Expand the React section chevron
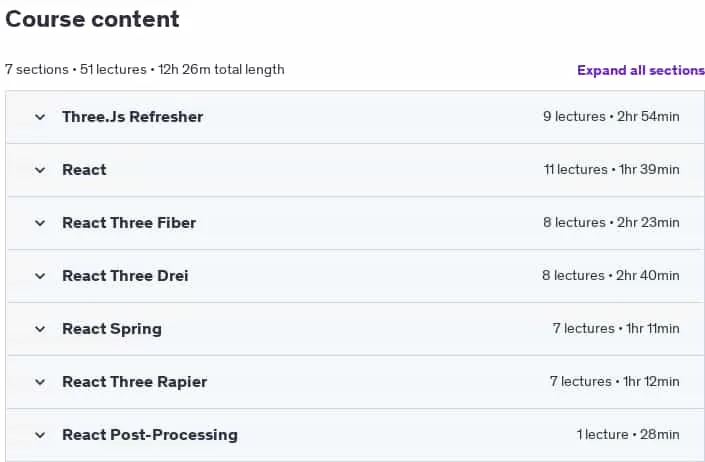 click(x=40, y=170)
